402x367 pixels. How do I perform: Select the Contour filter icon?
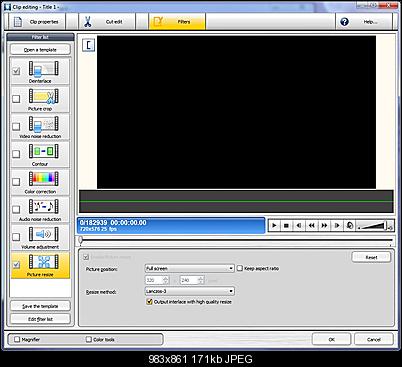[x=43, y=152]
